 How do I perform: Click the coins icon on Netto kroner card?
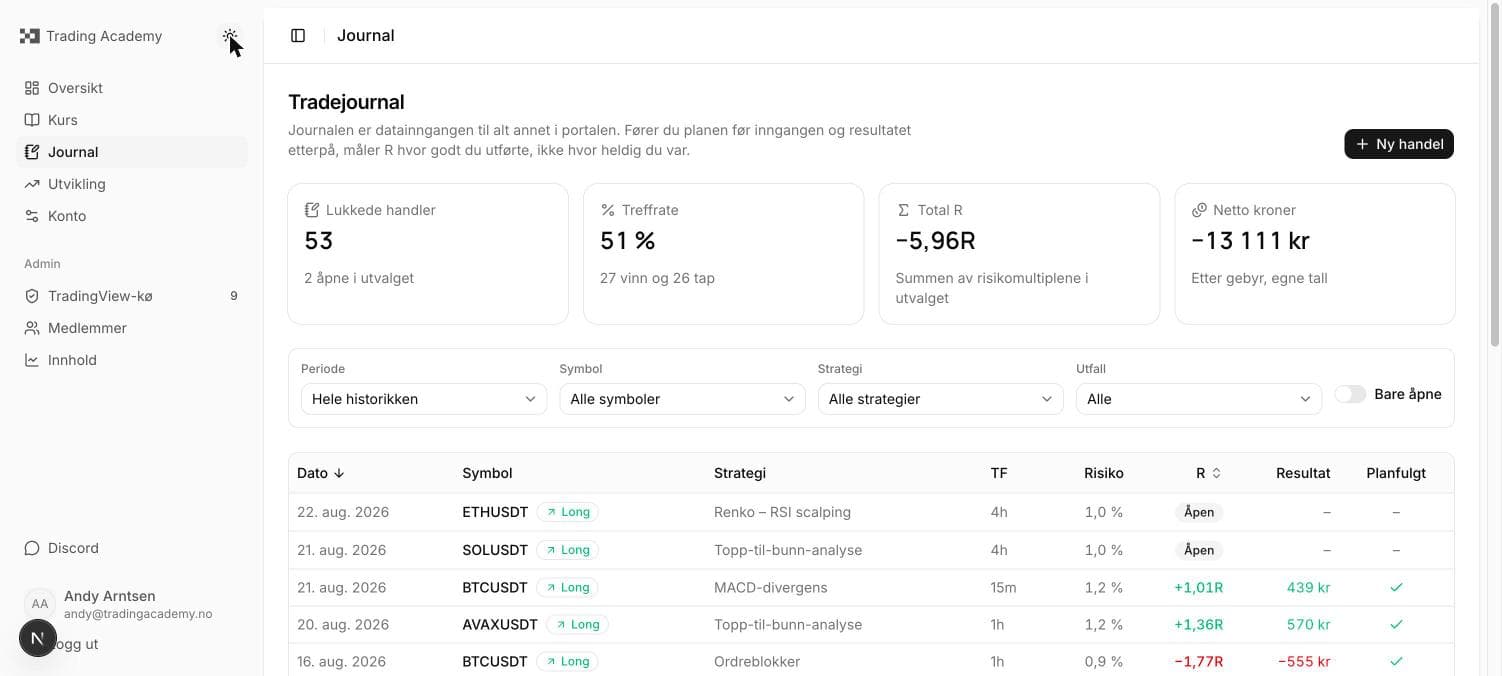1199,210
